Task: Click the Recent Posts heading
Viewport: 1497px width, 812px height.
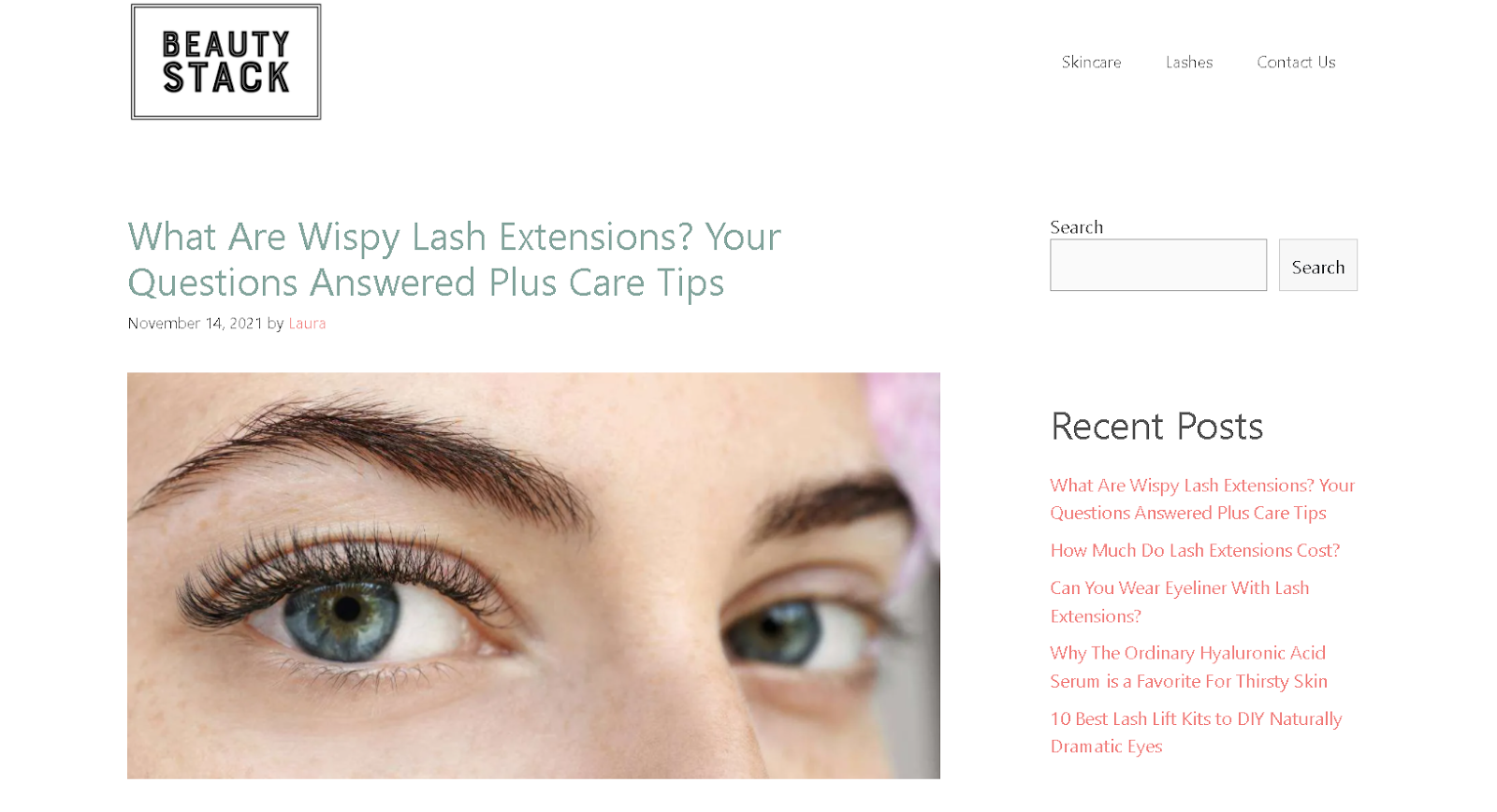Action: (x=1156, y=427)
